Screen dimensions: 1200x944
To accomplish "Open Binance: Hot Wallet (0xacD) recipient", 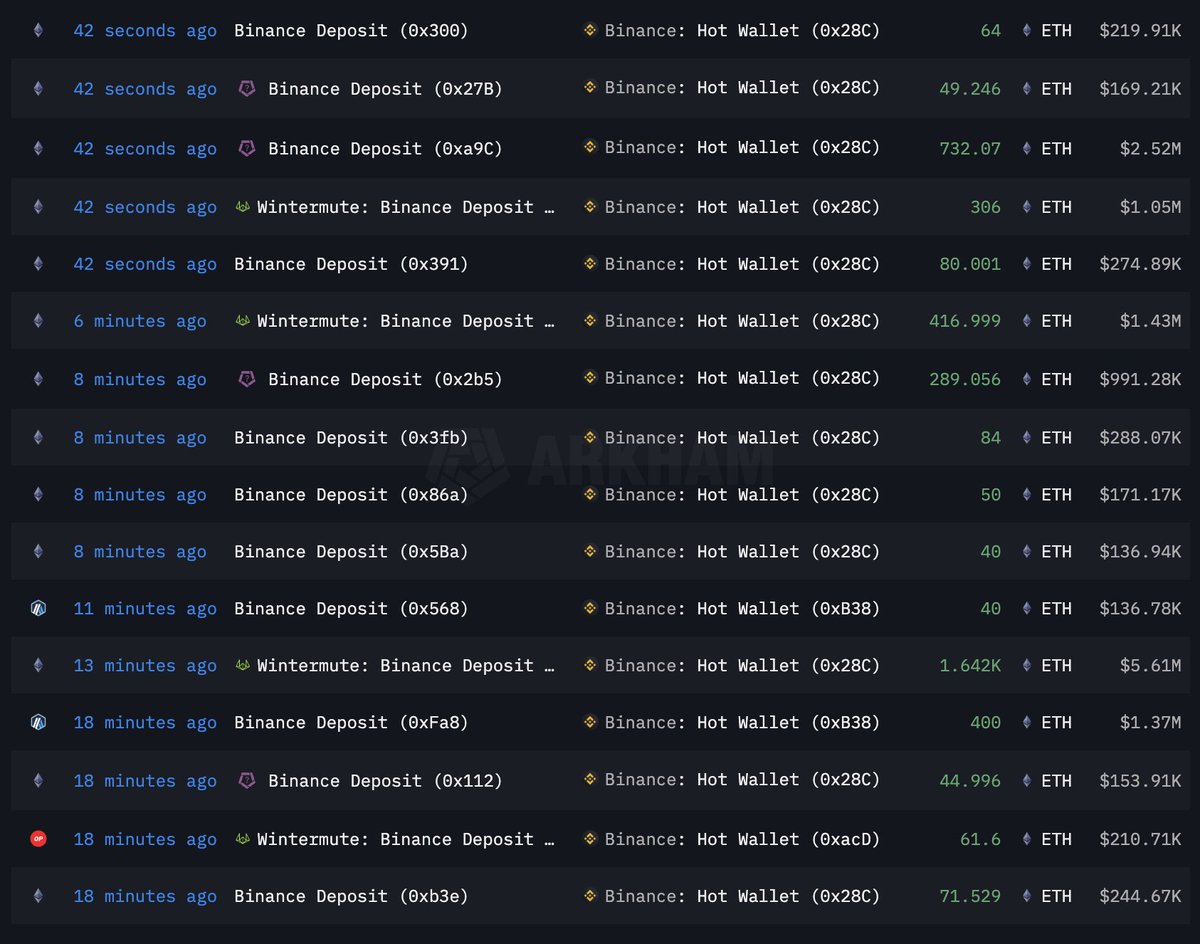I will [x=743, y=839].
